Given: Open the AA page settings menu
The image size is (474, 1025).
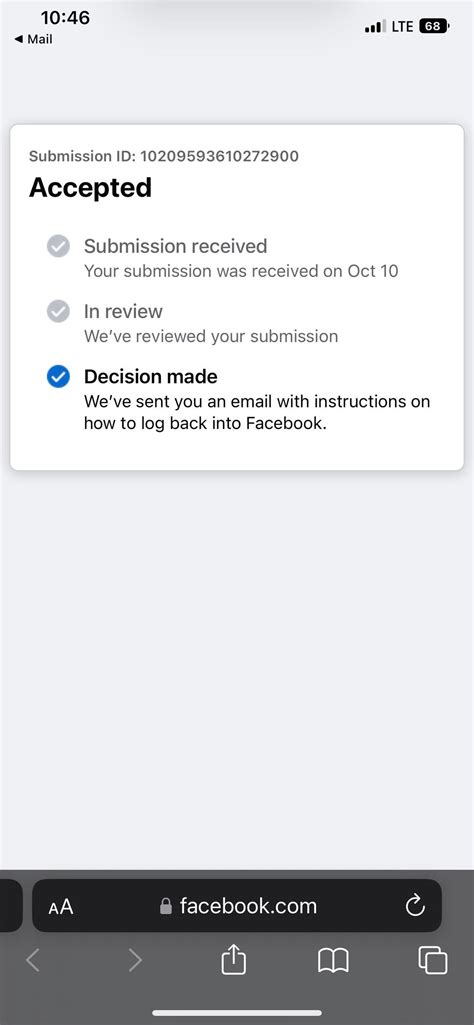Looking at the screenshot, I should point(61,907).
